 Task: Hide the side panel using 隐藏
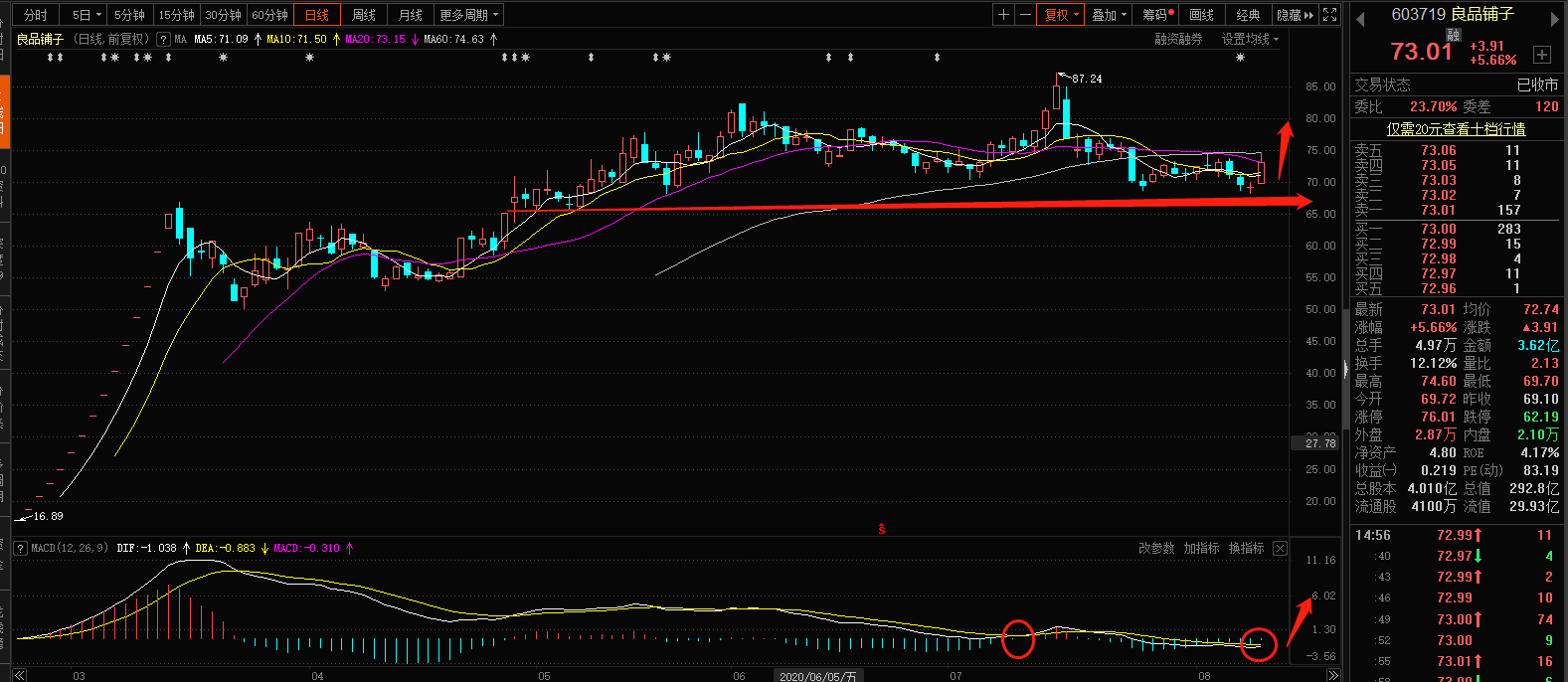tap(1295, 15)
